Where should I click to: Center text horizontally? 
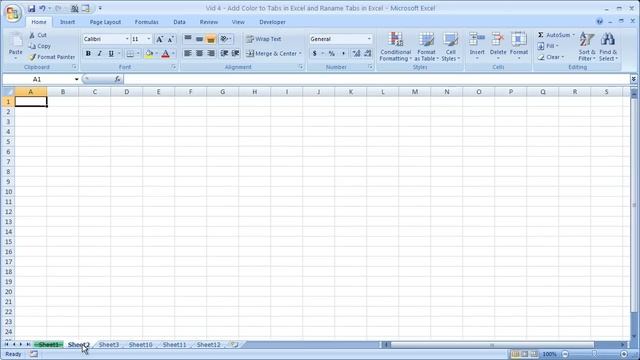pos(199,53)
